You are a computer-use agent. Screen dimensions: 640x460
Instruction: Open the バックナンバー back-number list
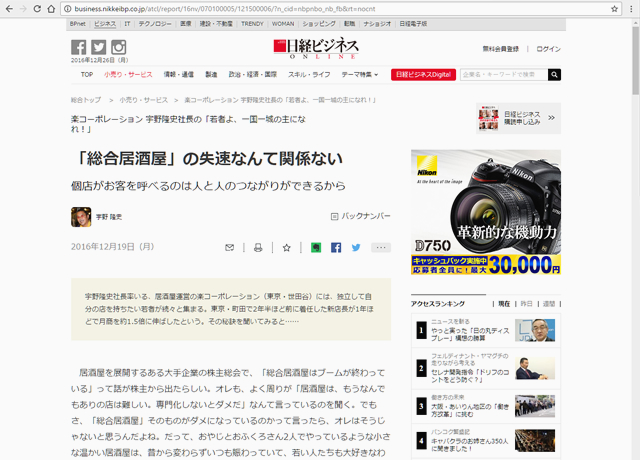click(x=360, y=215)
